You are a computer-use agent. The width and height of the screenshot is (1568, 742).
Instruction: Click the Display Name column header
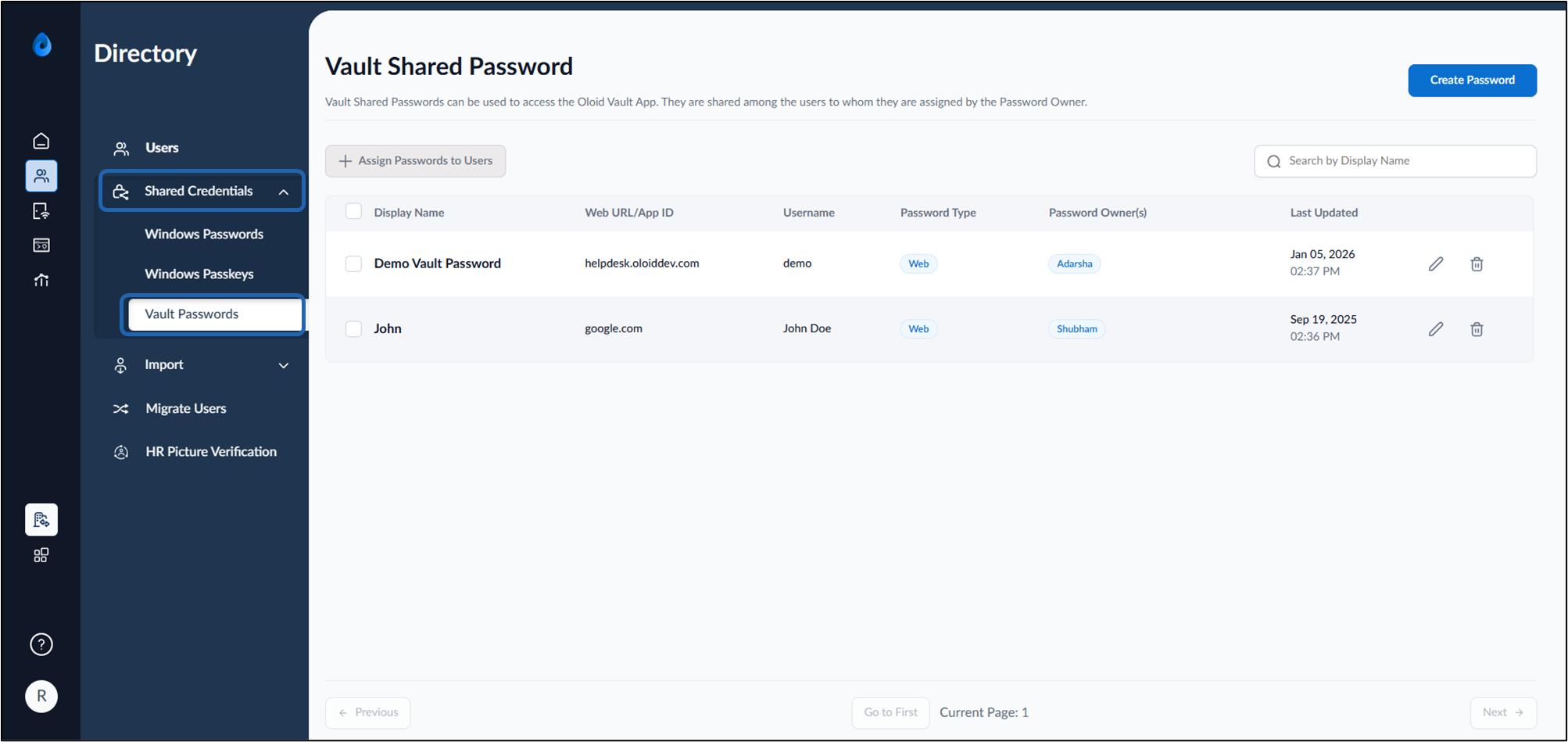(x=409, y=213)
